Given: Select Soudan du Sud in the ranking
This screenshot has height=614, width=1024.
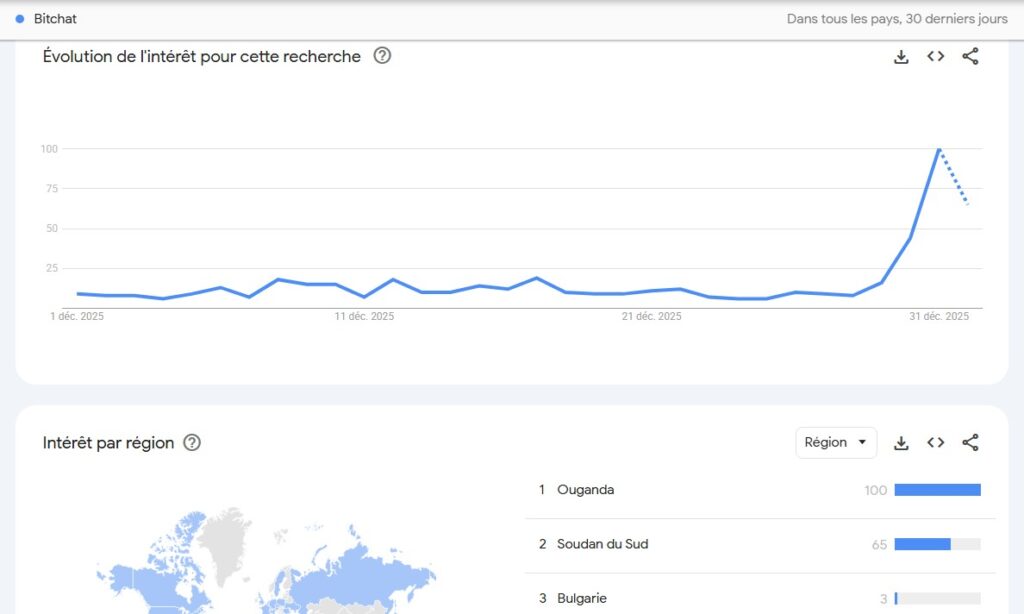Looking at the screenshot, I should pos(601,544).
